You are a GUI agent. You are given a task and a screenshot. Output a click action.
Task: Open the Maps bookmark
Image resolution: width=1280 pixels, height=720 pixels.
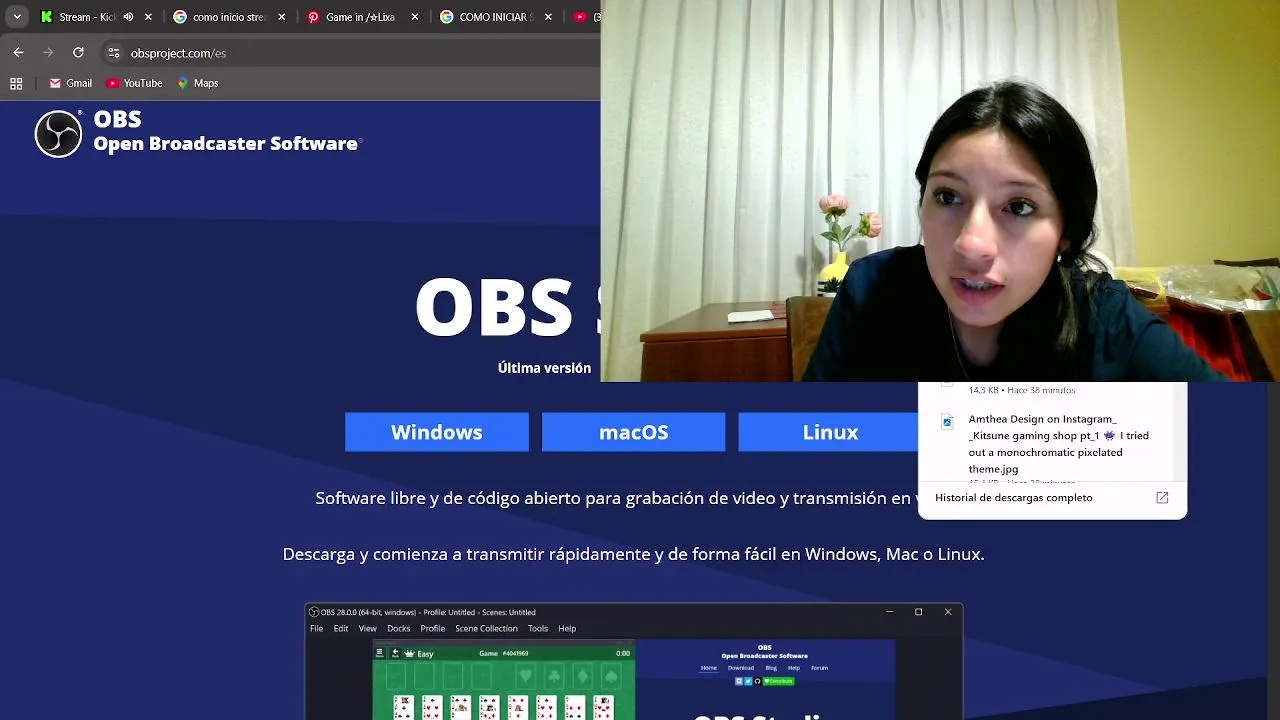coord(198,83)
